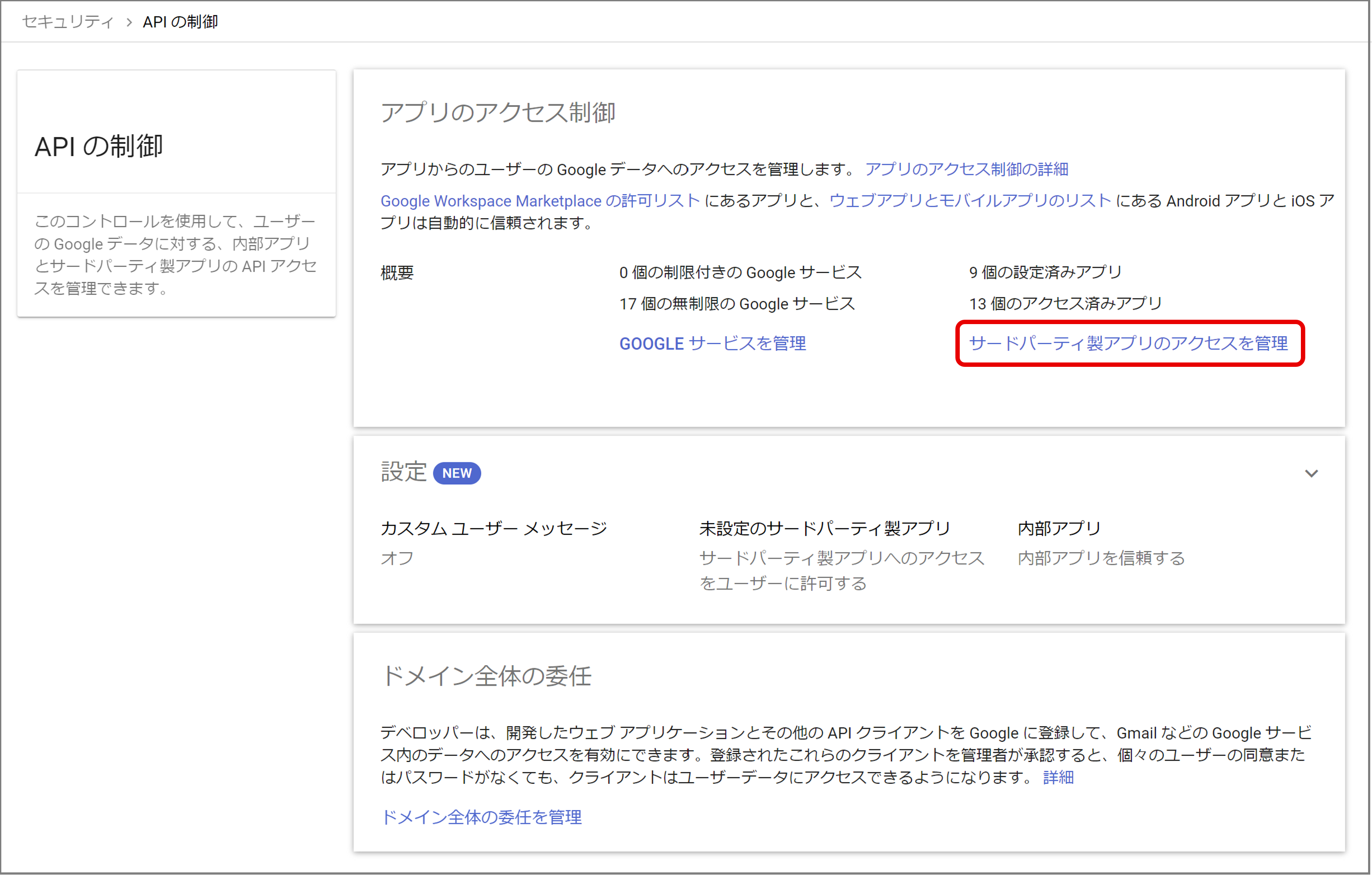Screen dimensions: 1372x875
Task: Click the API の制御 breadcrumb text
Action: (180, 22)
